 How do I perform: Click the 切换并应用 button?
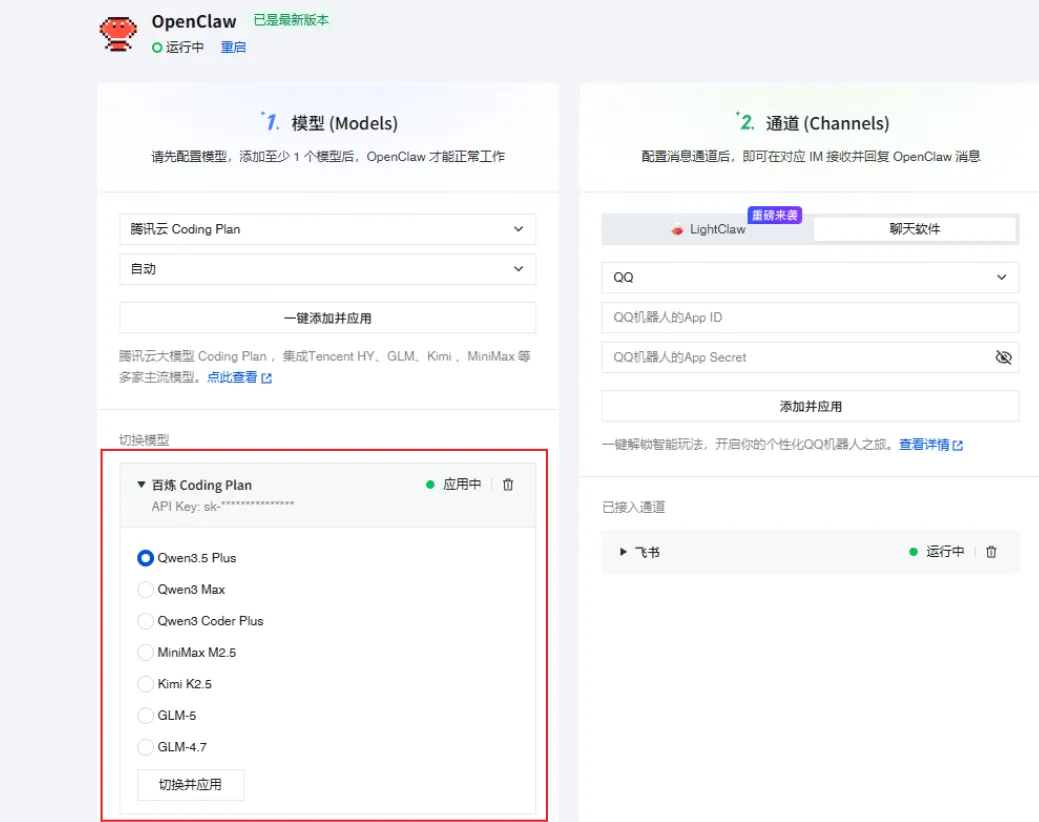(190, 785)
